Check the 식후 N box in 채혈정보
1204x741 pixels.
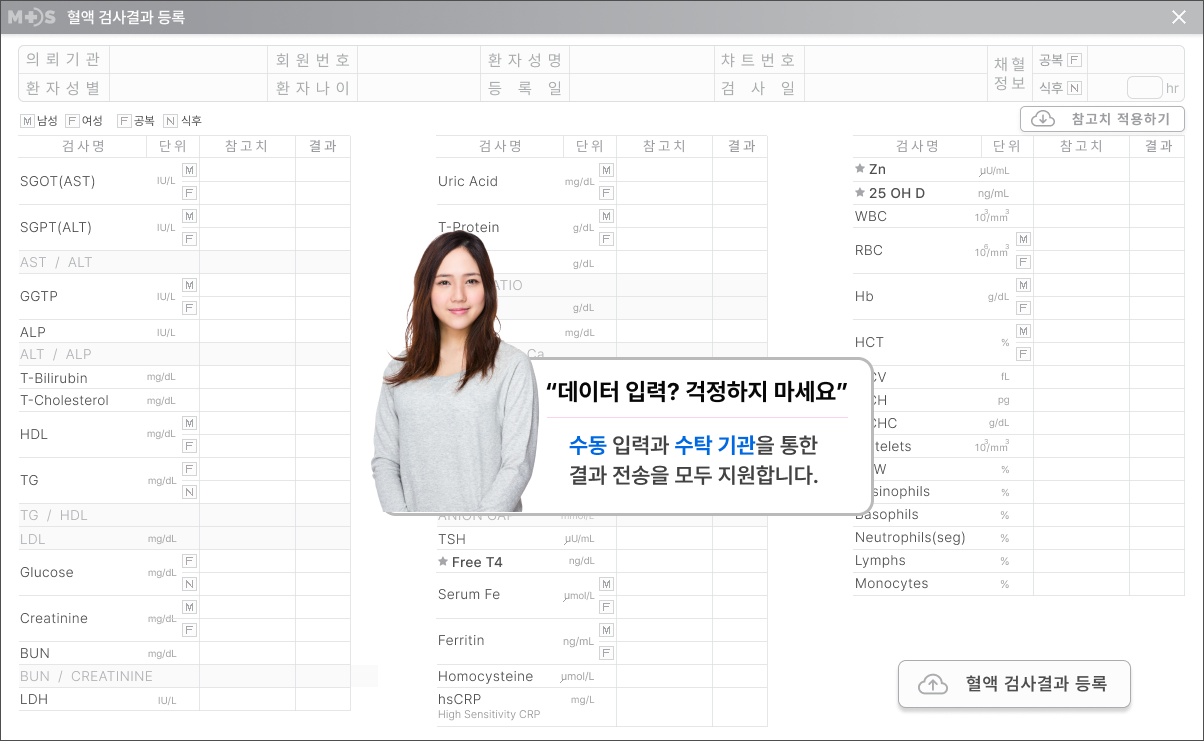tap(1074, 88)
